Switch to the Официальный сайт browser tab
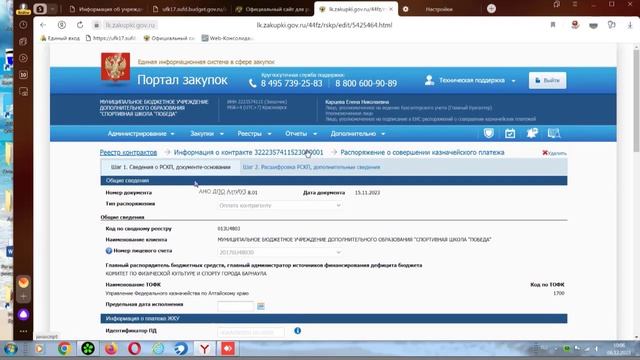The width and height of the screenshot is (640, 360). [272, 9]
